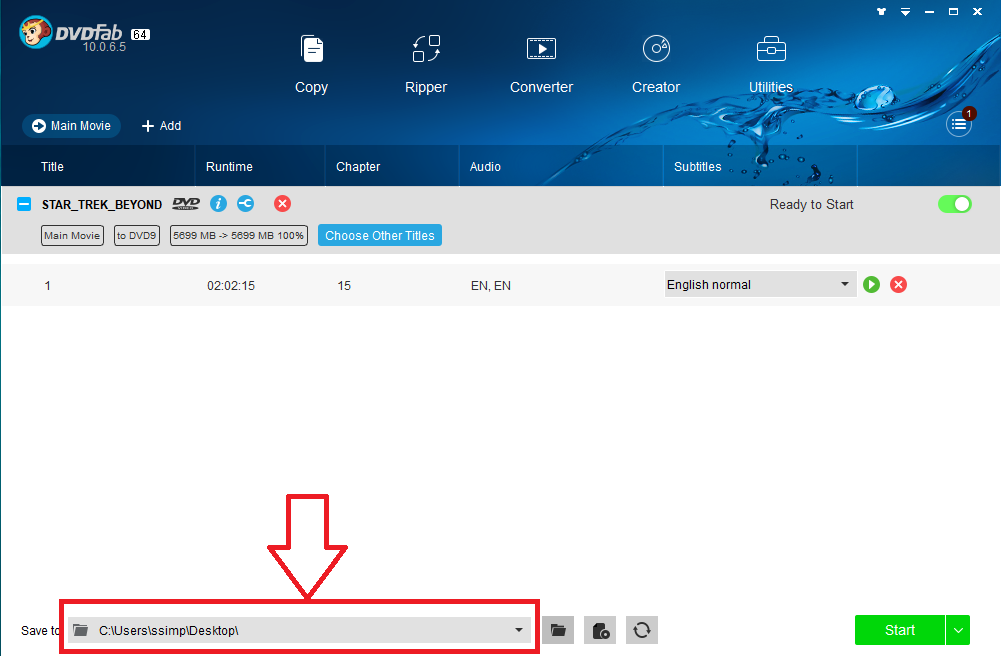Preview title 1 with green play icon
1001x656 pixels.
tap(871, 285)
